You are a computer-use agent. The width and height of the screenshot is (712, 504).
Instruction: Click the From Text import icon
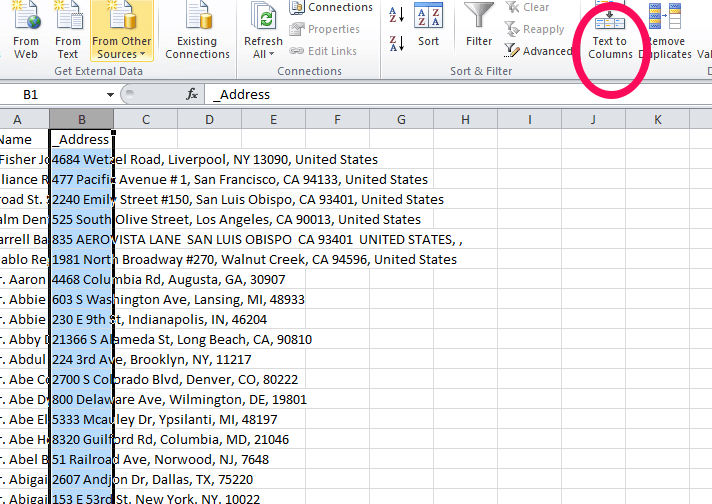tap(68, 30)
